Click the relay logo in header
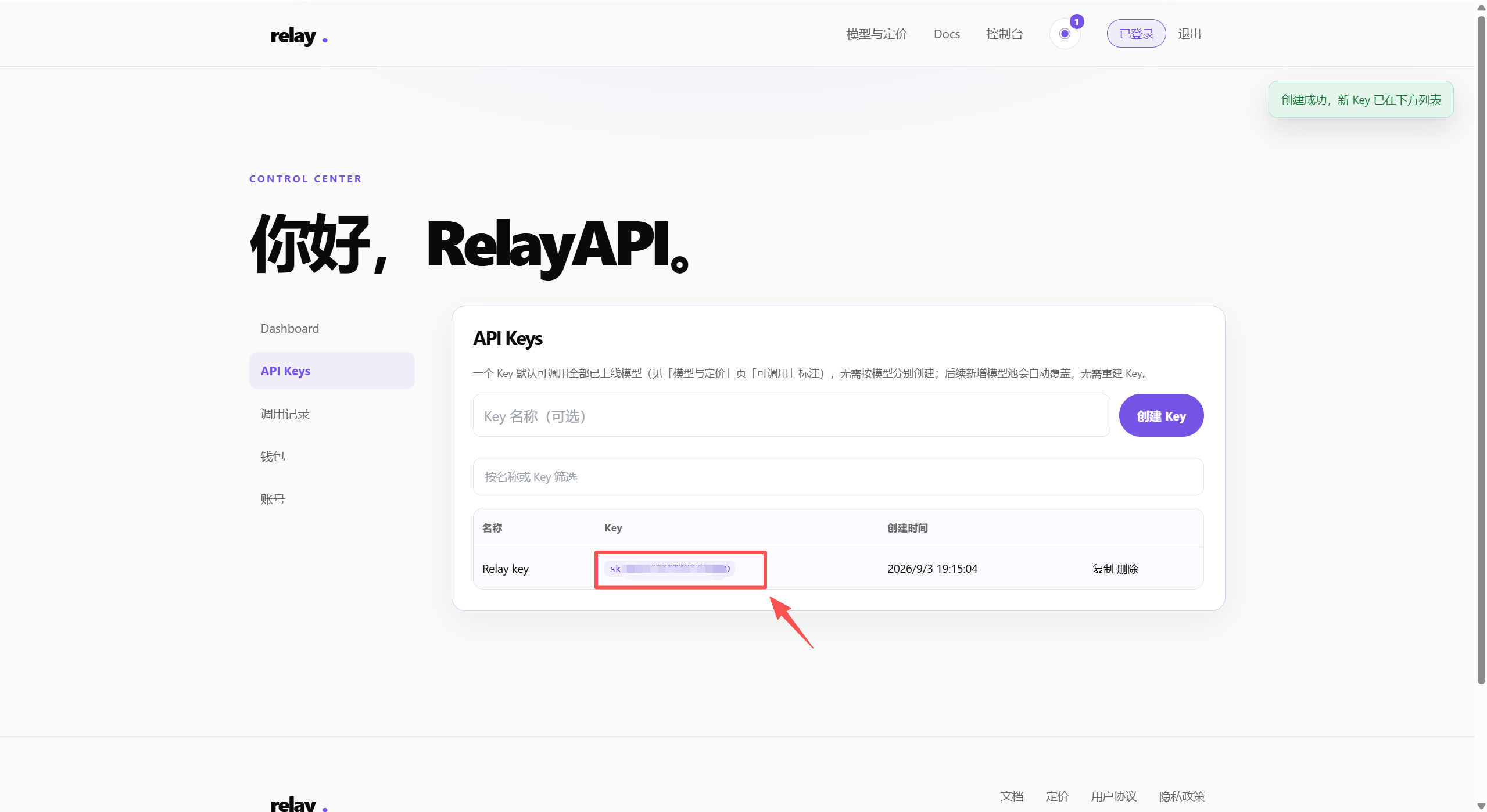Image resolution: width=1487 pixels, height=812 pixels. (299, 35)
